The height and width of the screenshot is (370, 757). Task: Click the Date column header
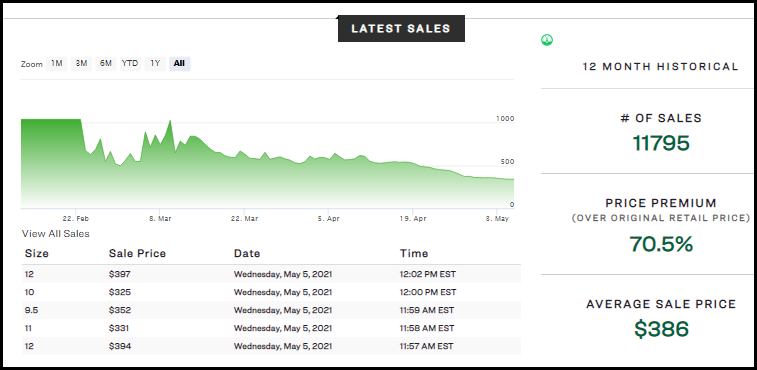click(247, 253)
